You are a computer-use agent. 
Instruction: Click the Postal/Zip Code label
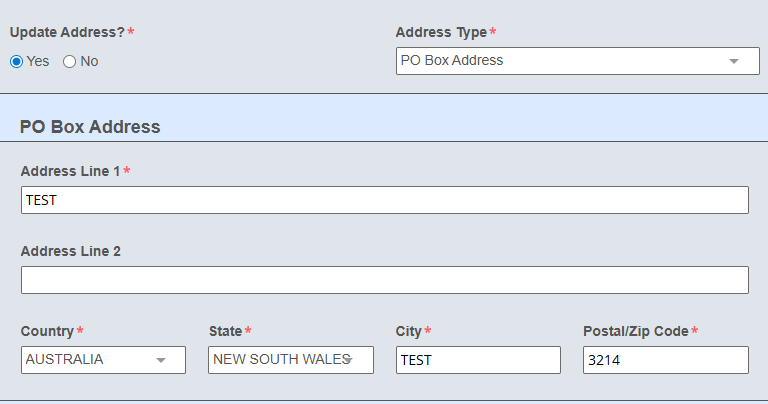636,332
